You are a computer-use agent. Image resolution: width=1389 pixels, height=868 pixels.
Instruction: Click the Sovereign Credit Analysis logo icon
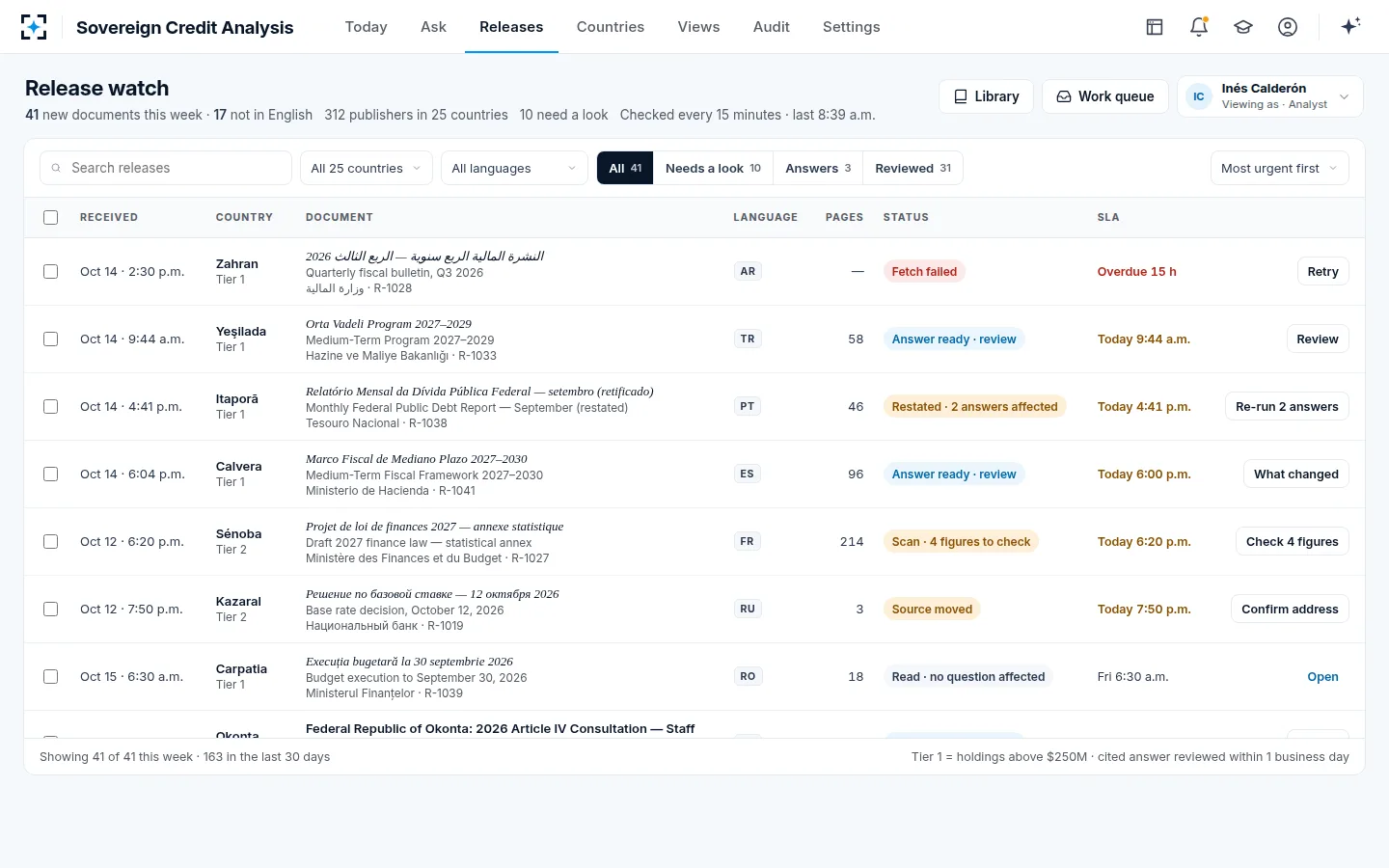tap(34, 27)
